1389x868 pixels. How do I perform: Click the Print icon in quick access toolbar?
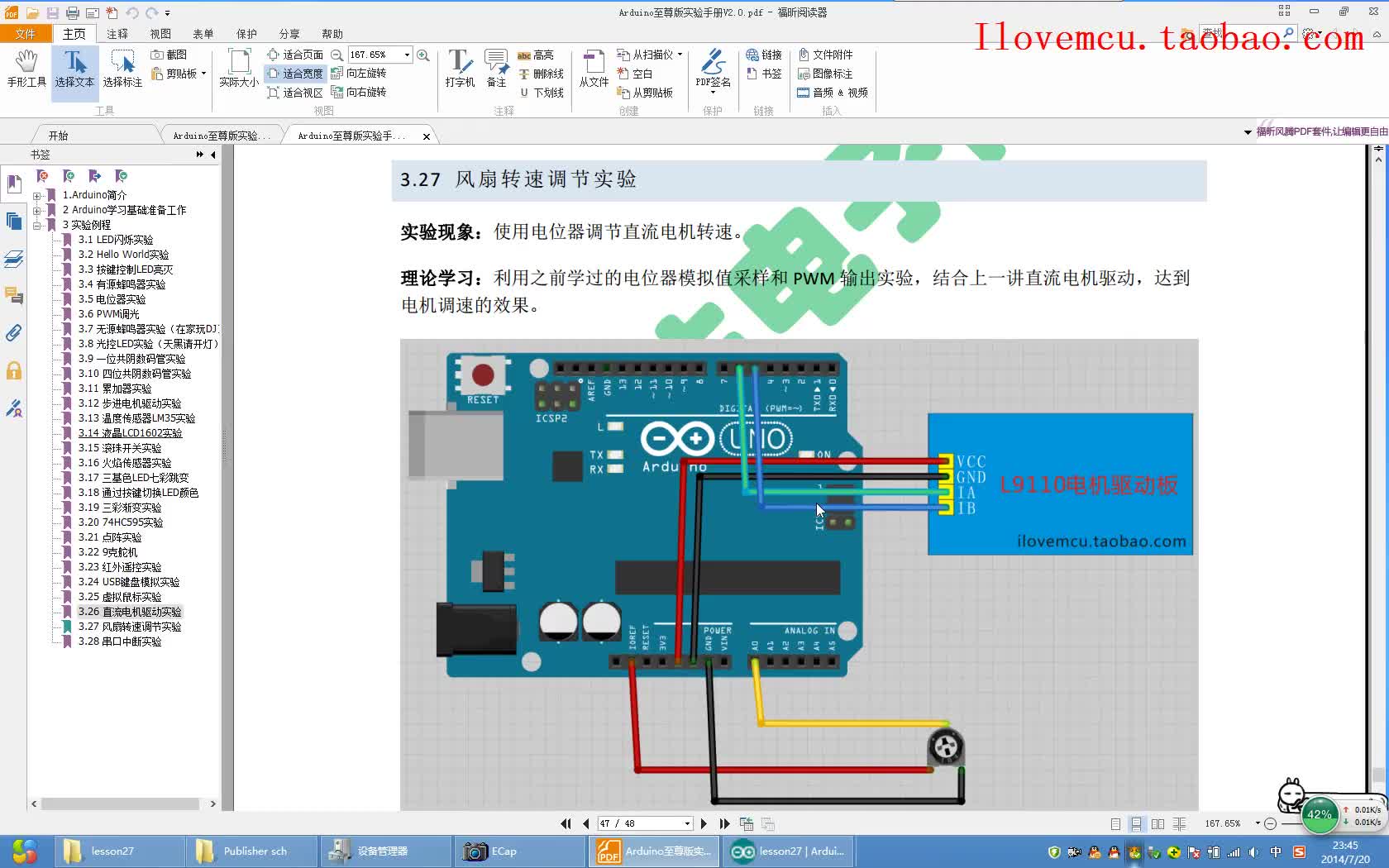(x=73, y=13)
